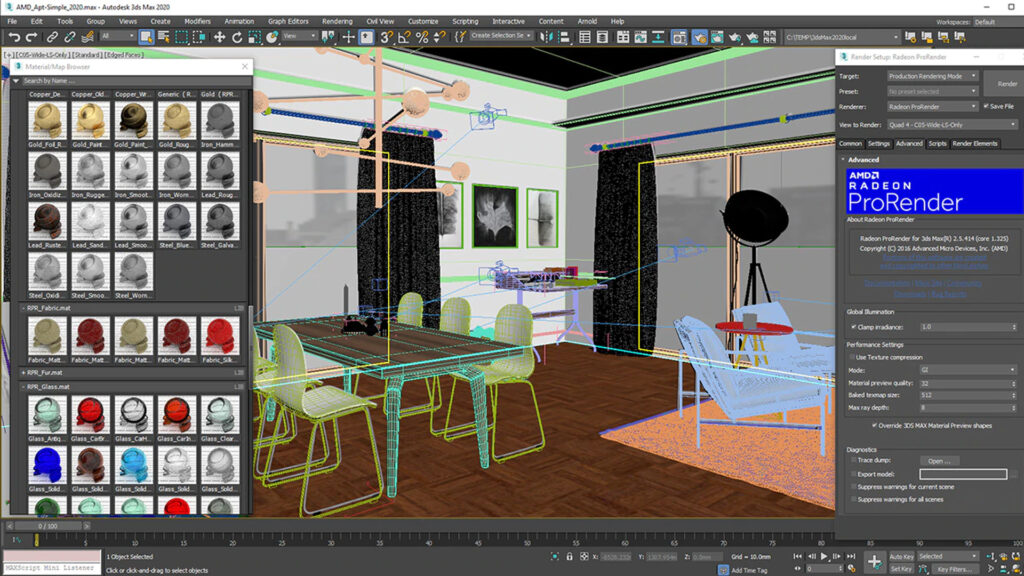Open Select by Name tool
The width and height of the screenshot is (1024, 576).
tap(163, 37)
